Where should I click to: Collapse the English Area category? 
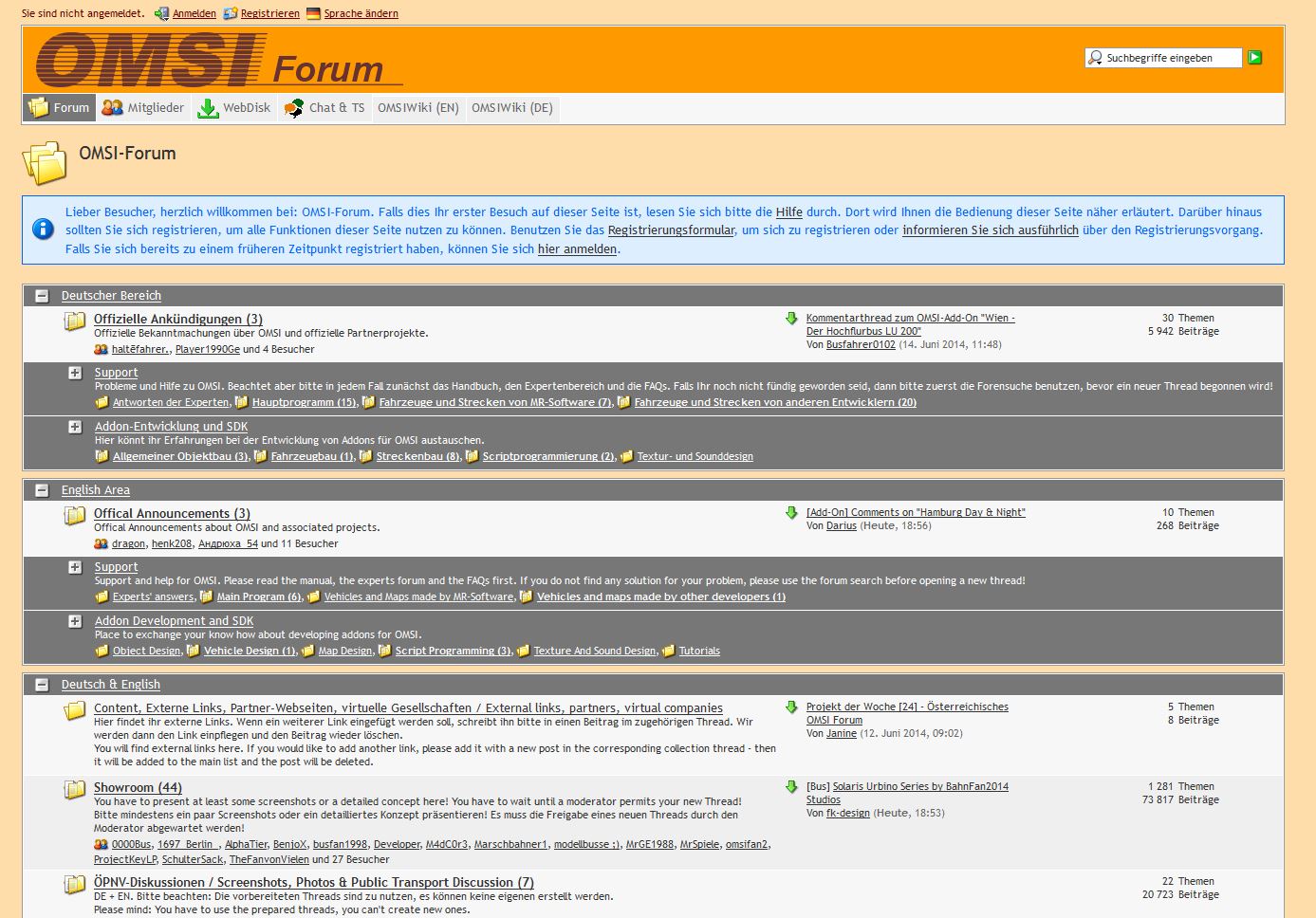click(x=42, y=490)
